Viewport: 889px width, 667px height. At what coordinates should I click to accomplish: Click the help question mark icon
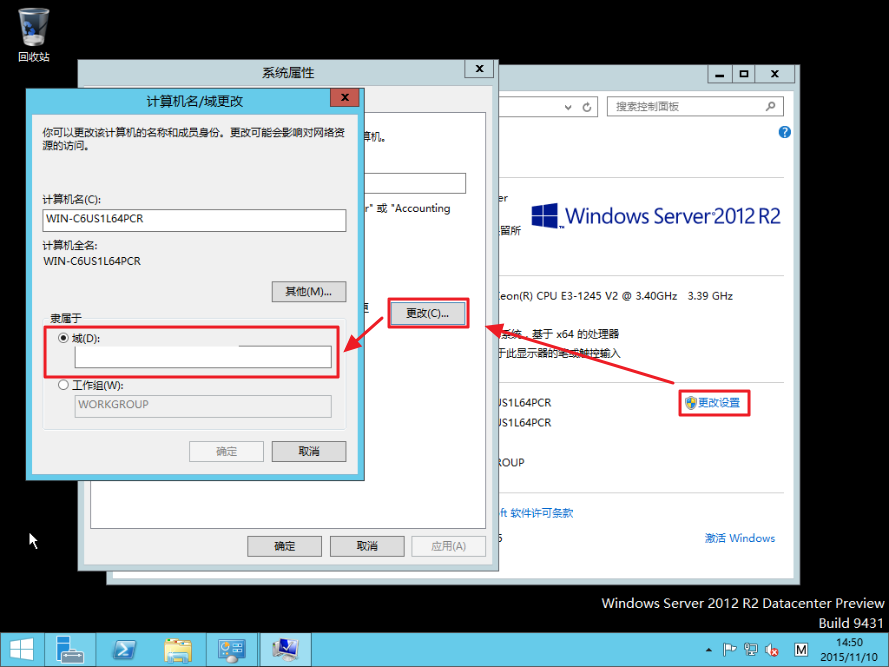click(x=785, y=132)
